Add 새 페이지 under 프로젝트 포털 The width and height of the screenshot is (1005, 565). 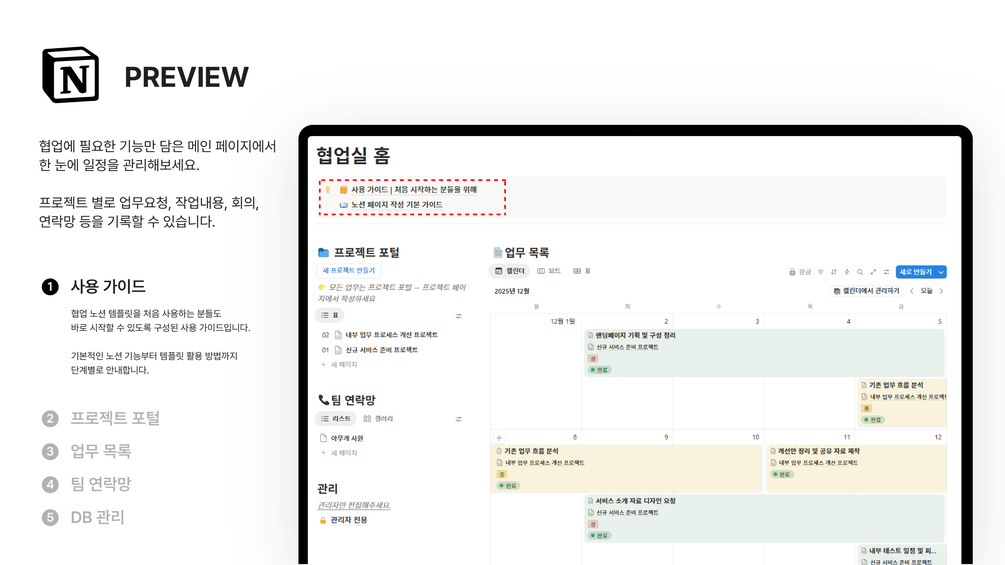point(339,364)
